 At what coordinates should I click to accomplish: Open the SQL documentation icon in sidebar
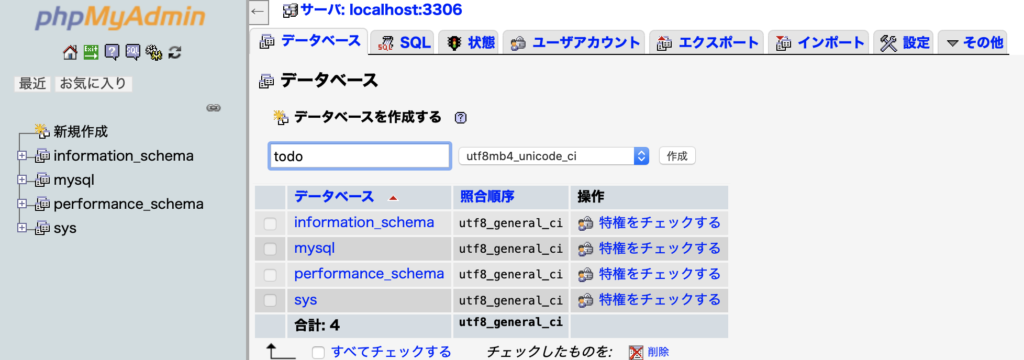[133, 52]
